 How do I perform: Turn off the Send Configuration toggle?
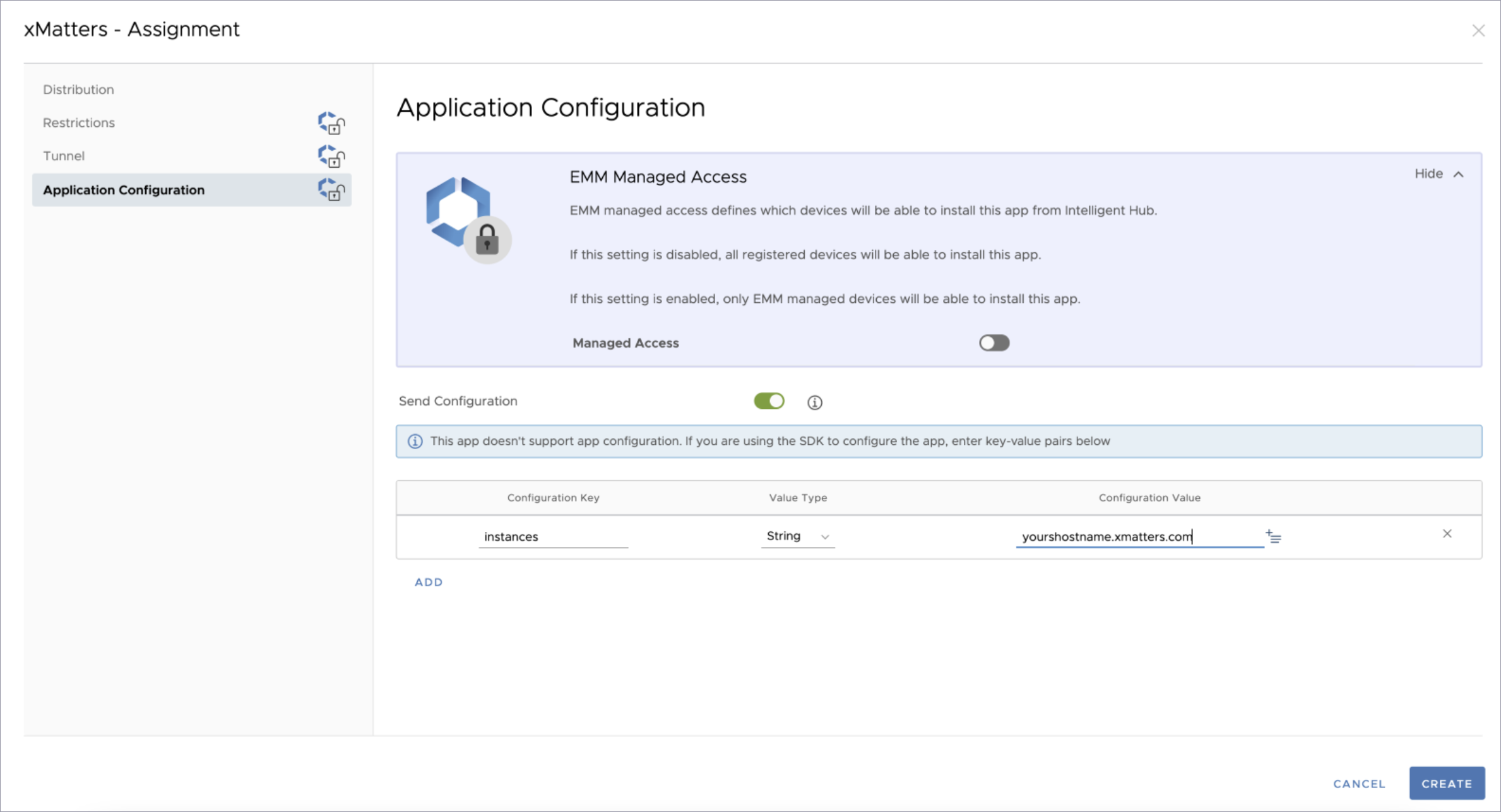click(x=769, y=401)
